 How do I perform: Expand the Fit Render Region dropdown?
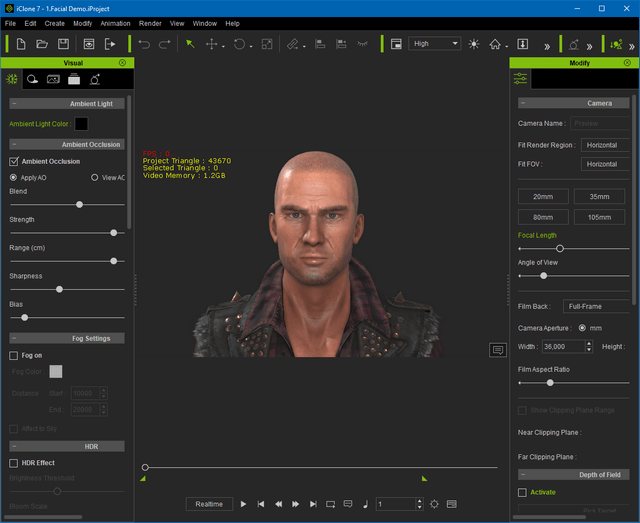[x=603, y=145]
